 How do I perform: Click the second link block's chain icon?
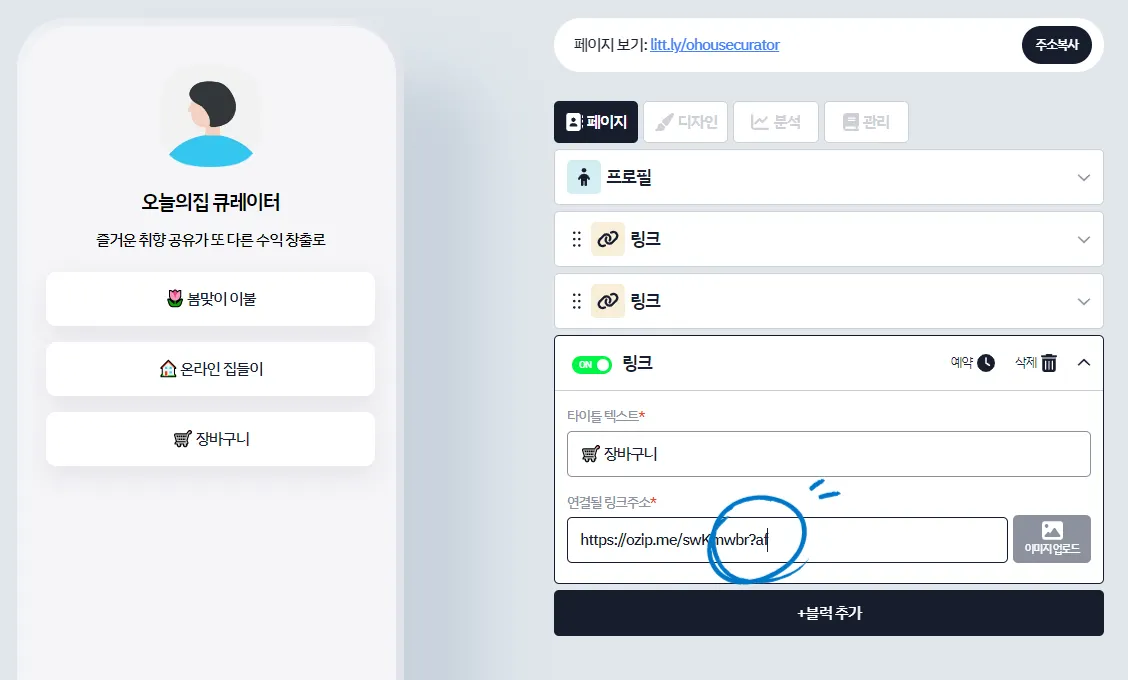tap(608, 301)
